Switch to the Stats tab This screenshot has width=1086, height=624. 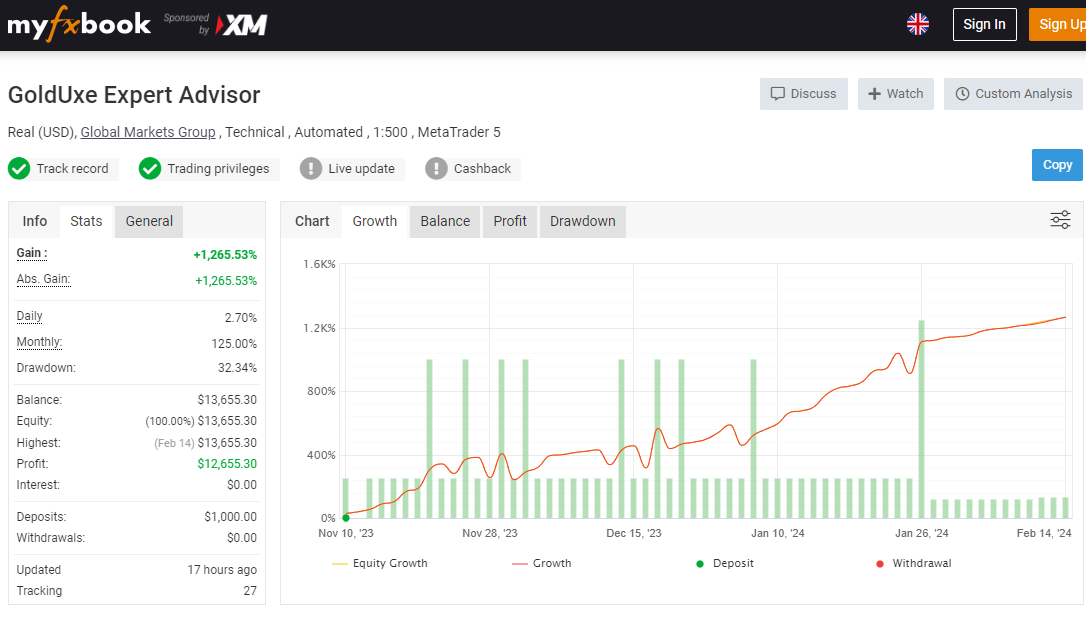point(86,222)
